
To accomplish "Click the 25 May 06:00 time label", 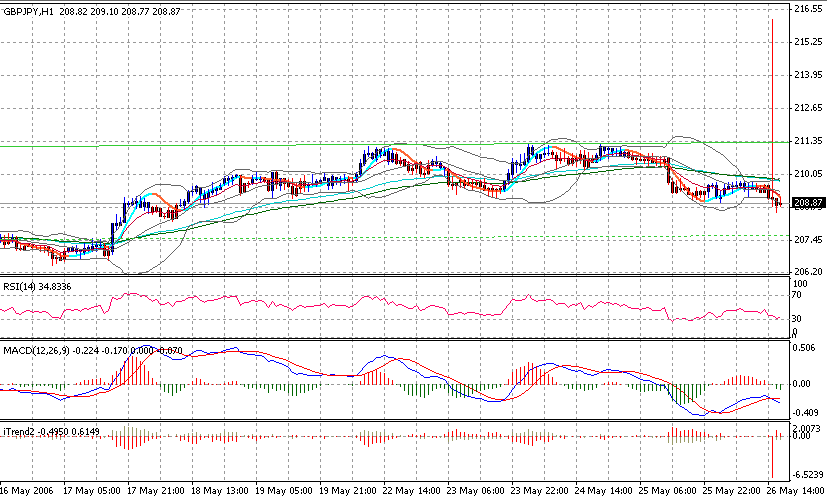I will 668,491.
